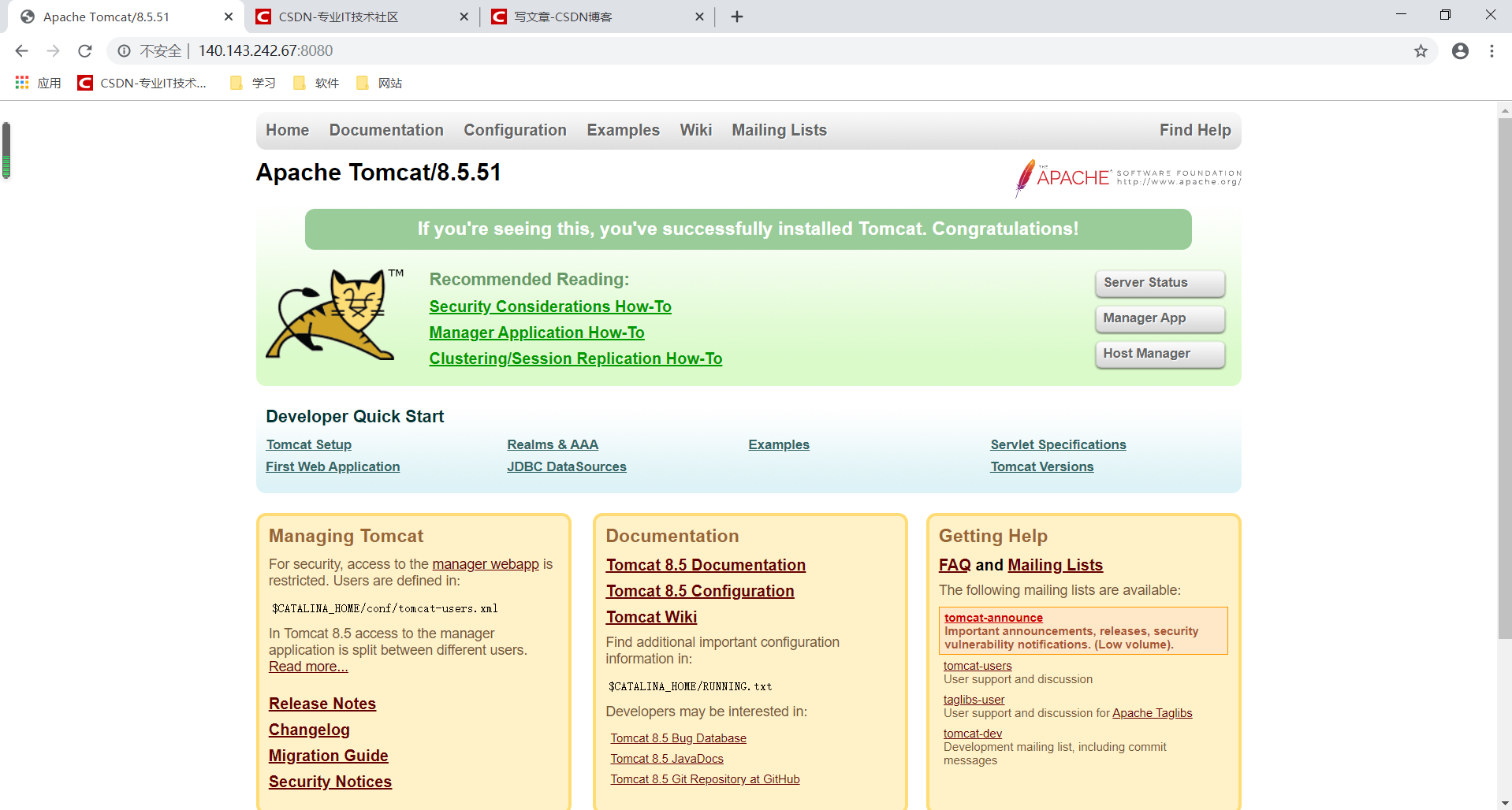Open Realms & AAA link

[553, 444]
